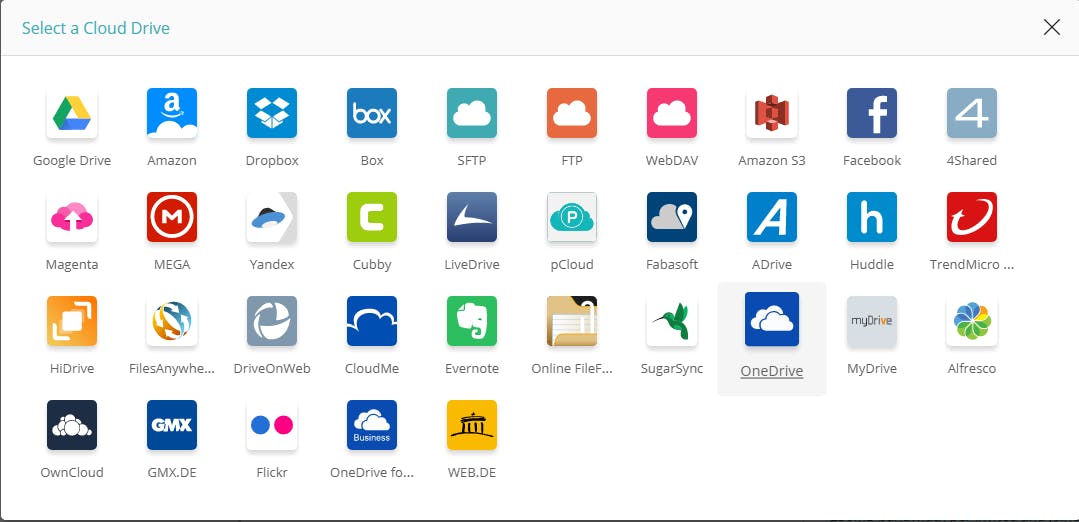The height and width of the screenshot is (522, 1079).
Task: Select the OneDrive for Business icon
Action: tap(372, 424)
